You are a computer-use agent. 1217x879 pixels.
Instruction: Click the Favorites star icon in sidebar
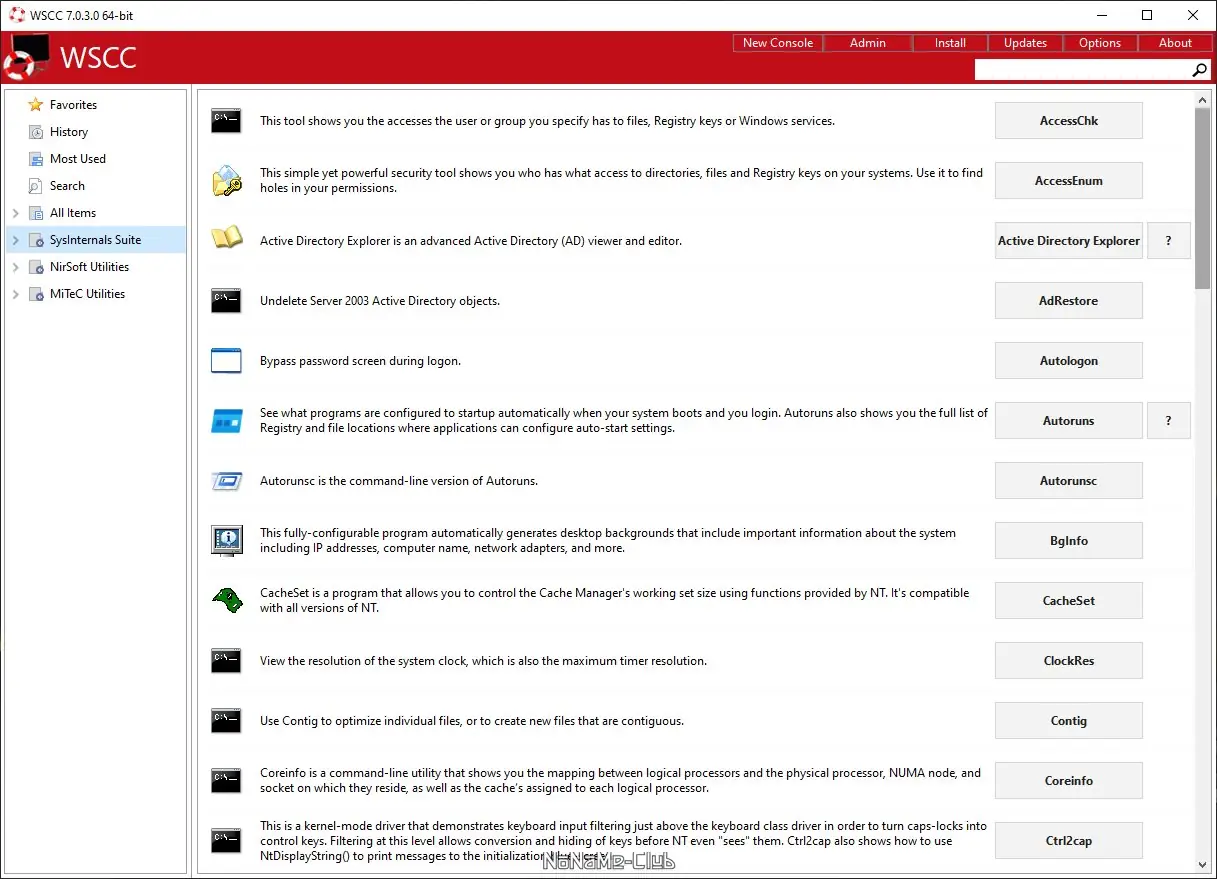(34, 104)
